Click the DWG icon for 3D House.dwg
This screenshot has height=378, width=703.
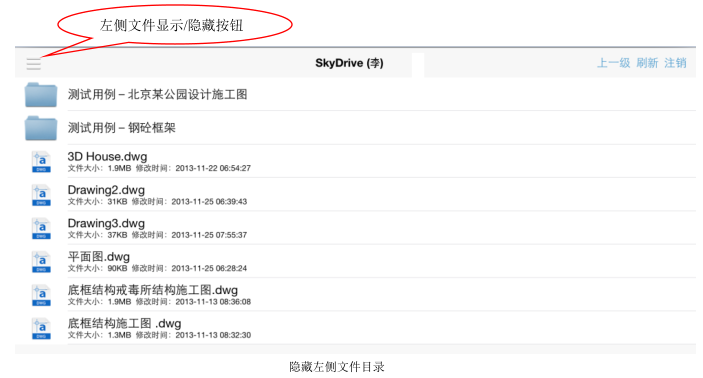41,161
